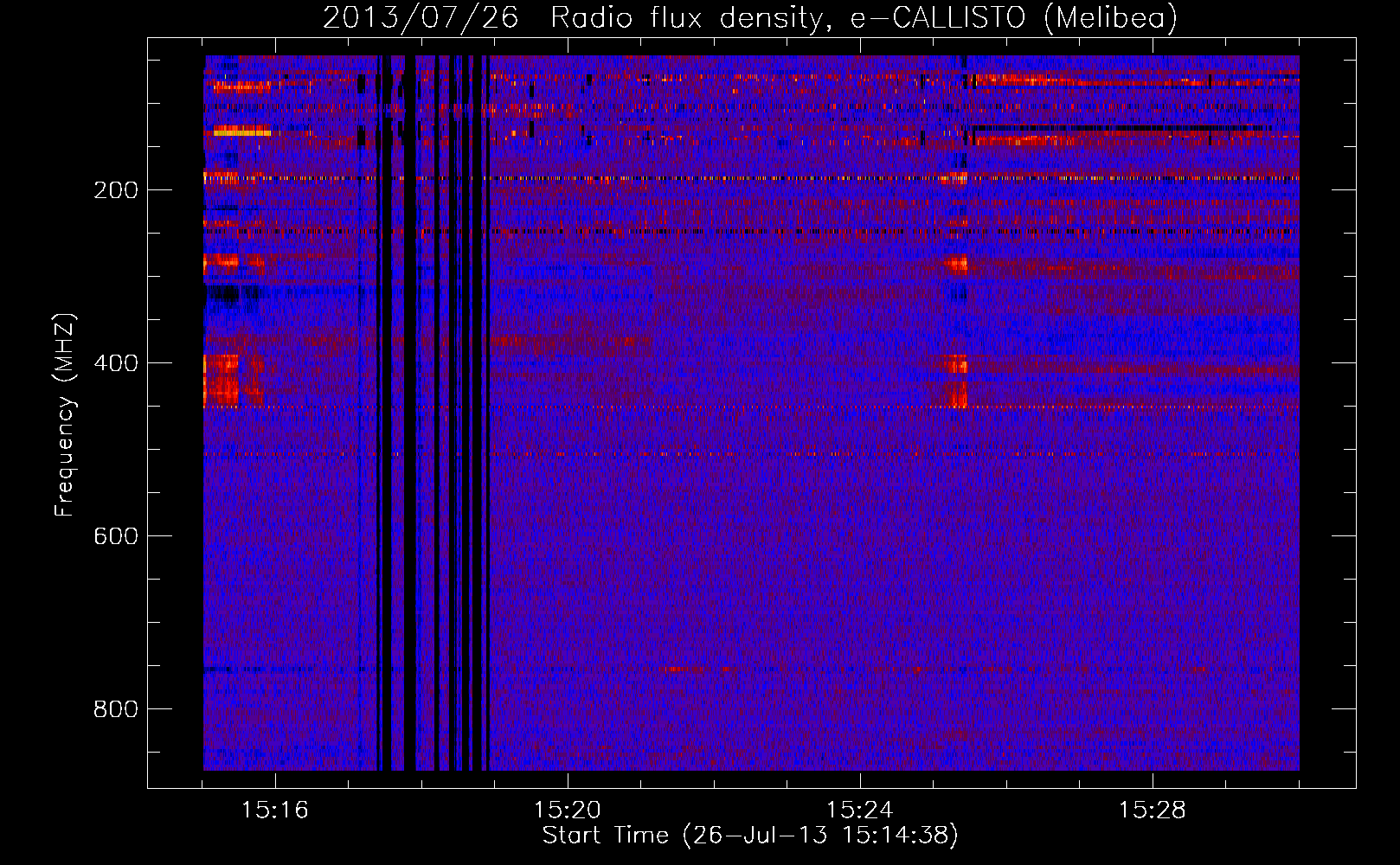Click the 15:24 time tick label
Image resolution: width=1400 pixels, height=865 pixels.
coord(860,811)
